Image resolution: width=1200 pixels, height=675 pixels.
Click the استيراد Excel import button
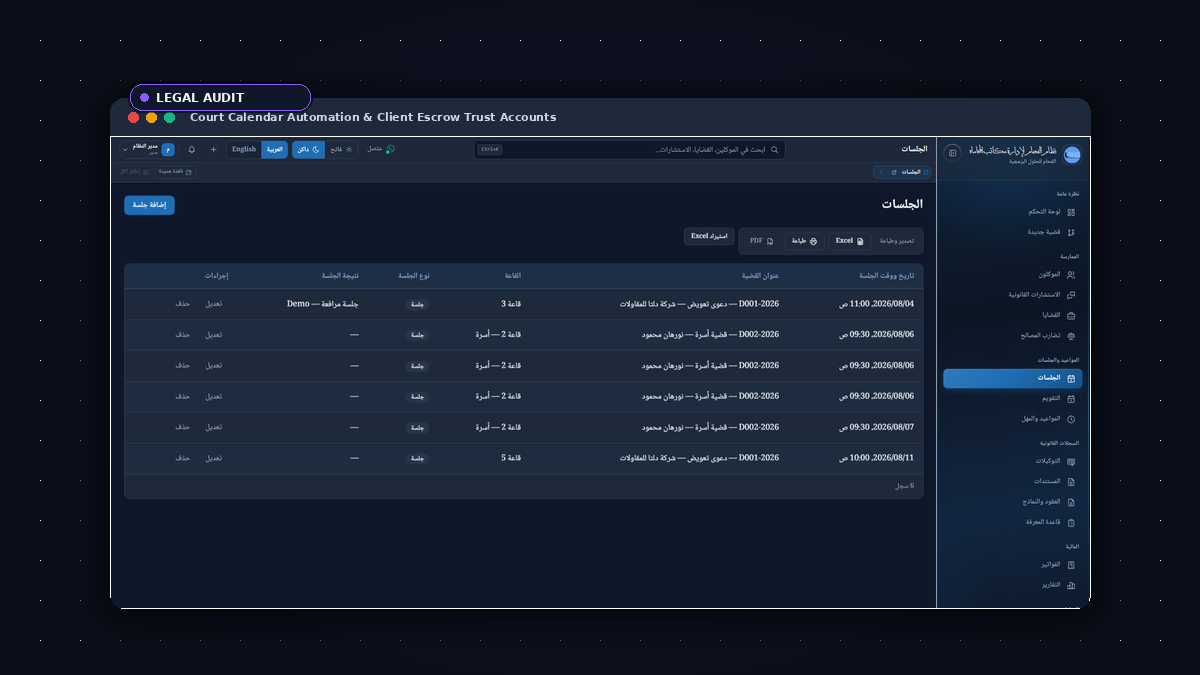coord(709,236)
